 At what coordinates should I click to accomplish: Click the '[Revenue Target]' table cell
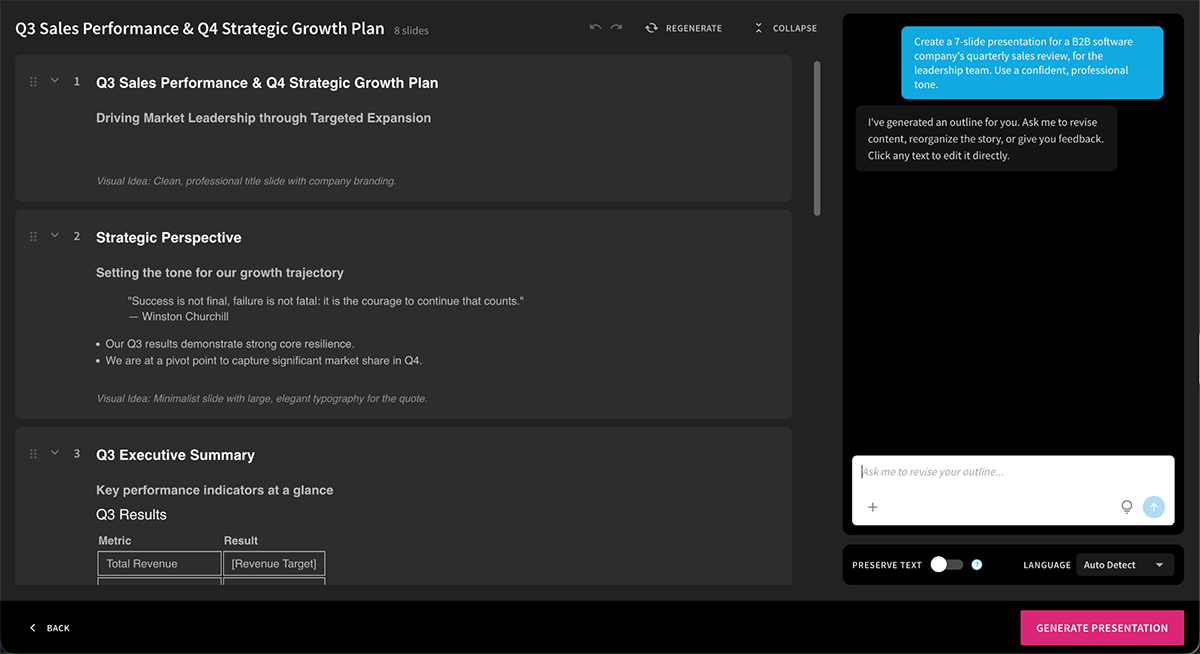point(274,564)
